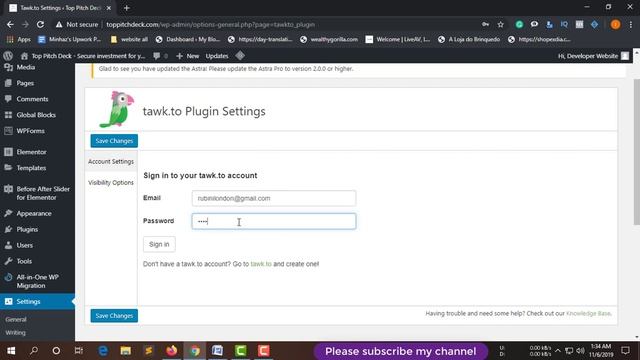The width and height of the screenshot is (640, 360).
Task: Open the General settings submenu
Action: tap(16, 319)
